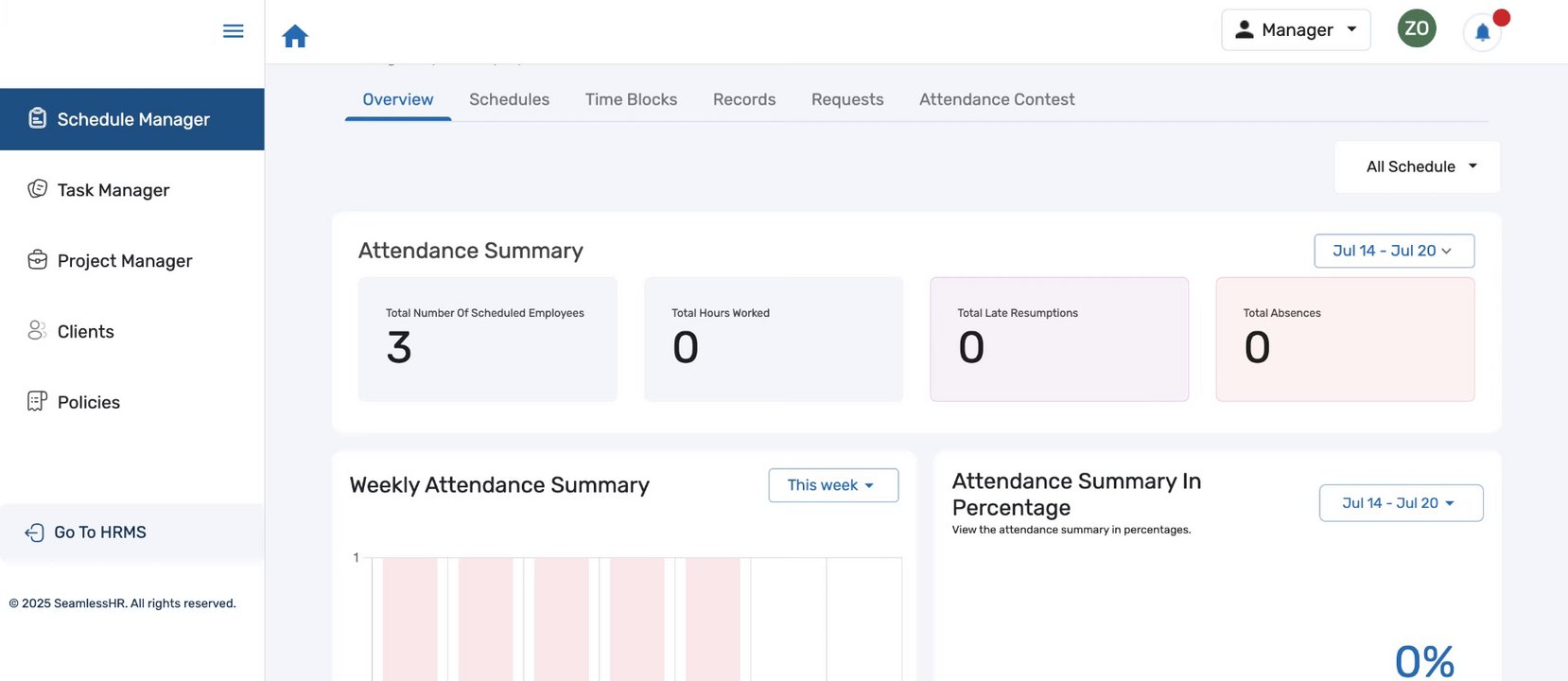Image resolution: width=1568 pixels, height=681 pixels.
Task: Click the Task Manager sidebar icon
Action: [37, 189]
